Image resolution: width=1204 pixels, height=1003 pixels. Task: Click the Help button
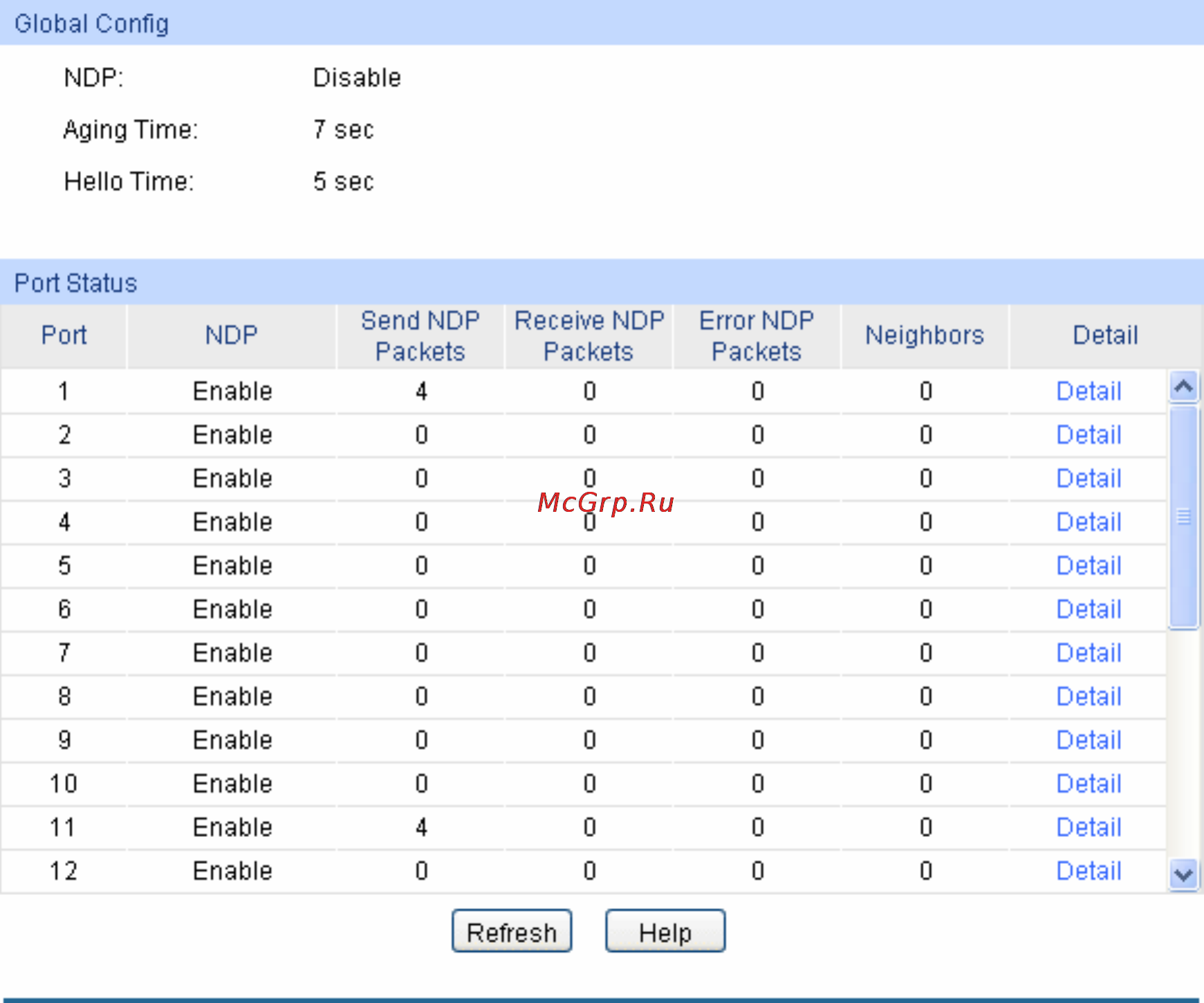(665, 931)
